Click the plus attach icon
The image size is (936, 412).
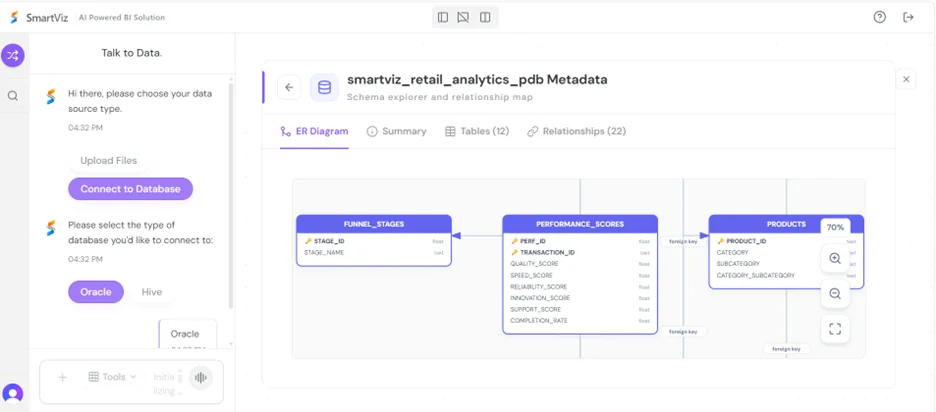coord(62,377)
